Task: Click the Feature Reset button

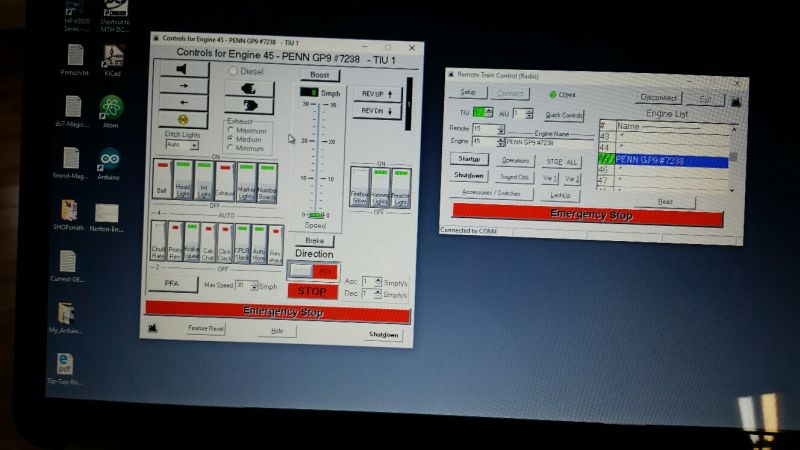Action: click(206, 328)
